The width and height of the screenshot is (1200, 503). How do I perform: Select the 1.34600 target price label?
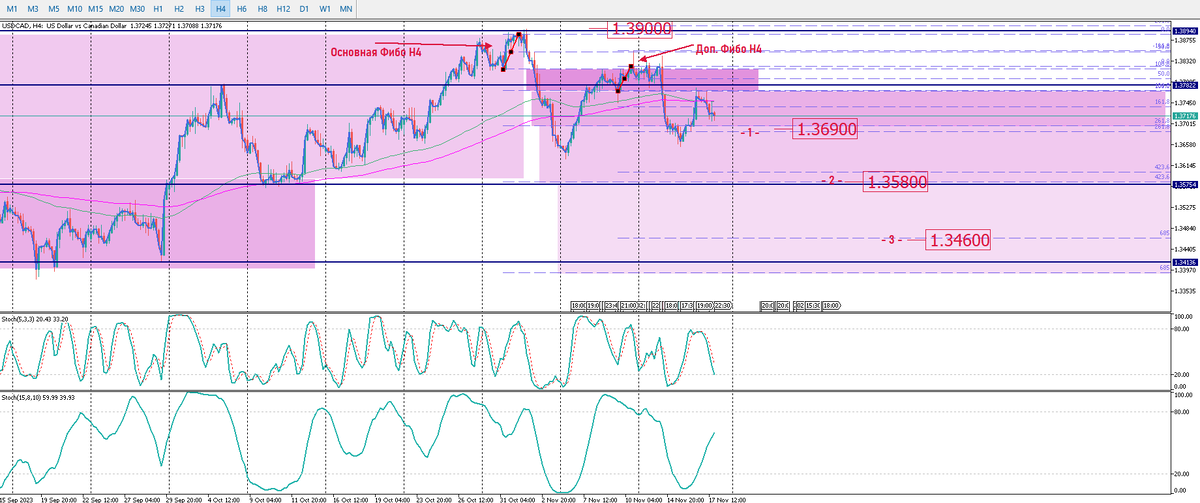(x=959, y=240)
